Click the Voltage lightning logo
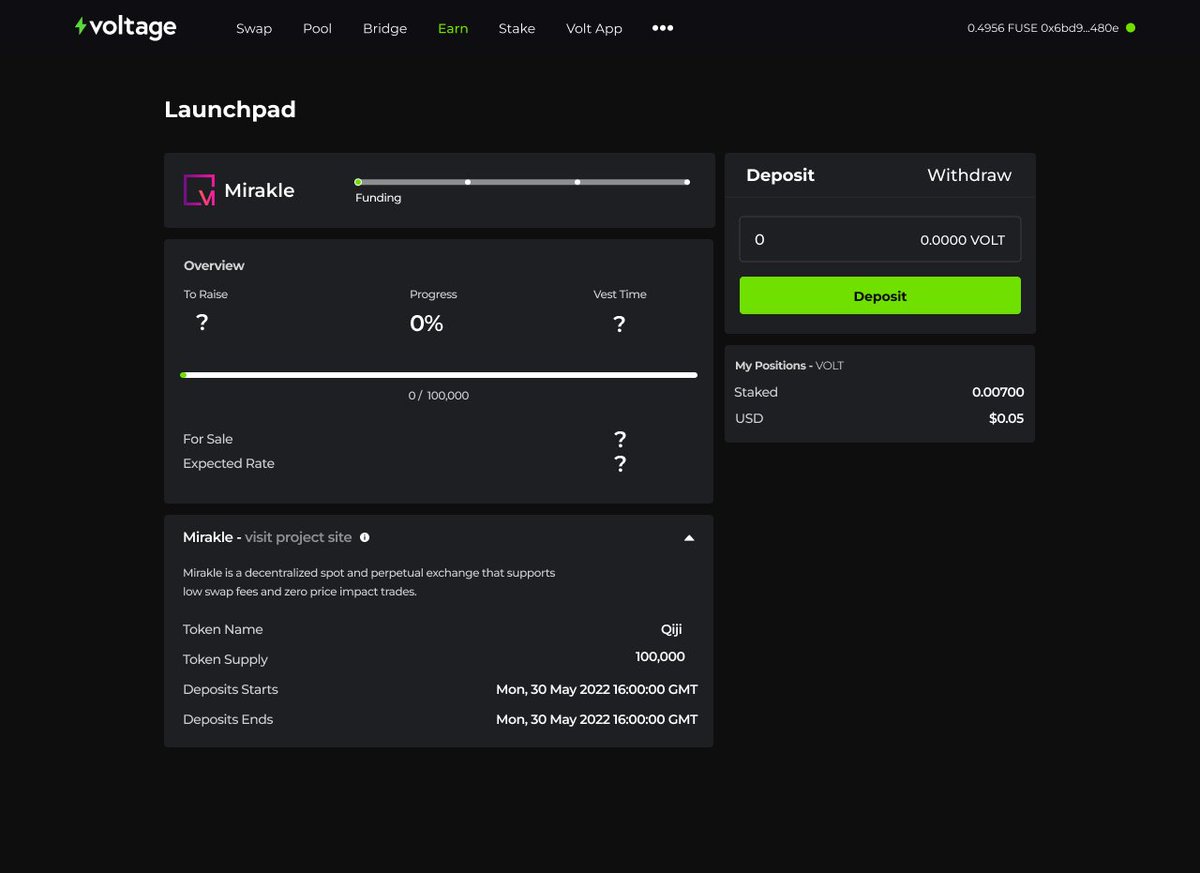Image resolution: width=1200 pixels, height=873 pixels. click(x=125, y=28)
